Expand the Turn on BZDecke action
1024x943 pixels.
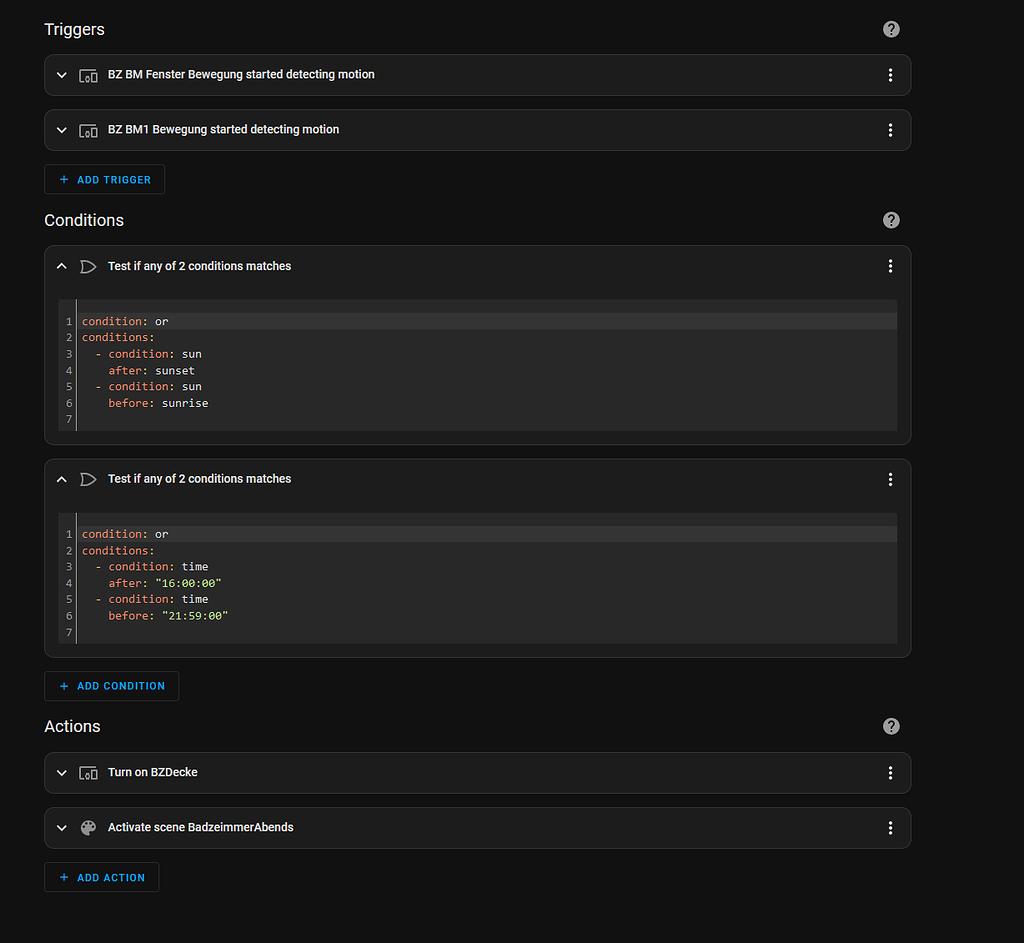point(62,773)
